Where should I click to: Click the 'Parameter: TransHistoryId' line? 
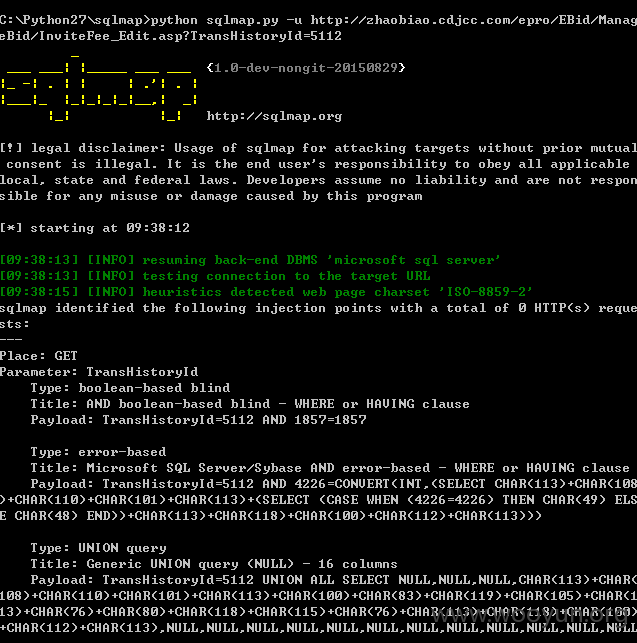tap(99, 372)
